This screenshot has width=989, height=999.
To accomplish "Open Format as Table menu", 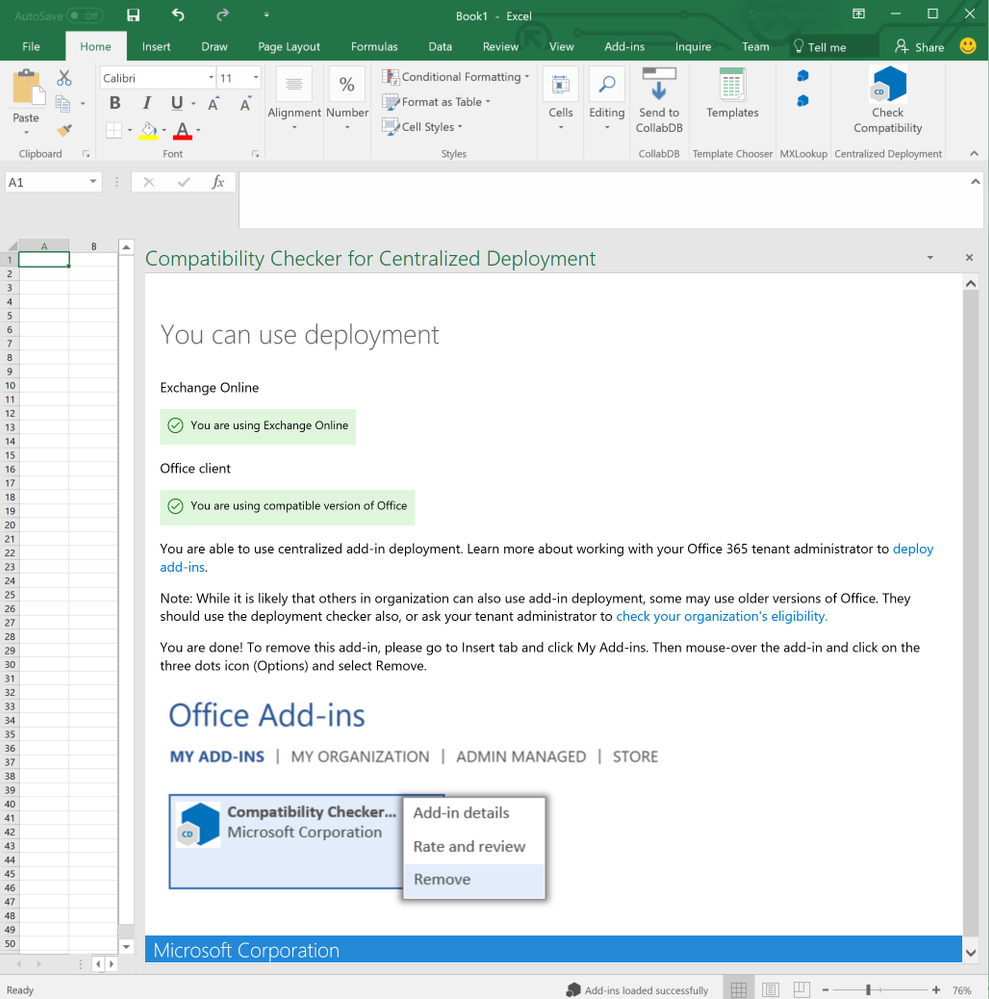I will pyautogui.click(x=436, y=102).
